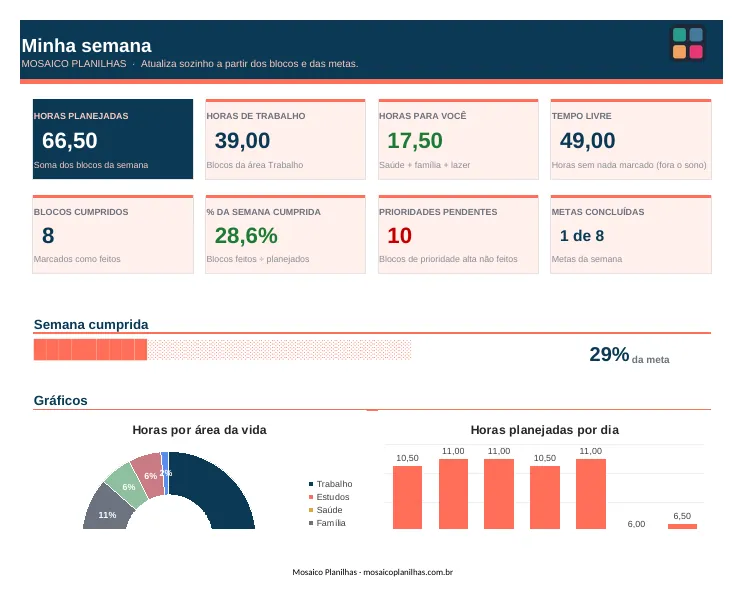Click the 6,00 bar chart data label
The height and width of the screenshot is (597, 743).
[636, 524]
